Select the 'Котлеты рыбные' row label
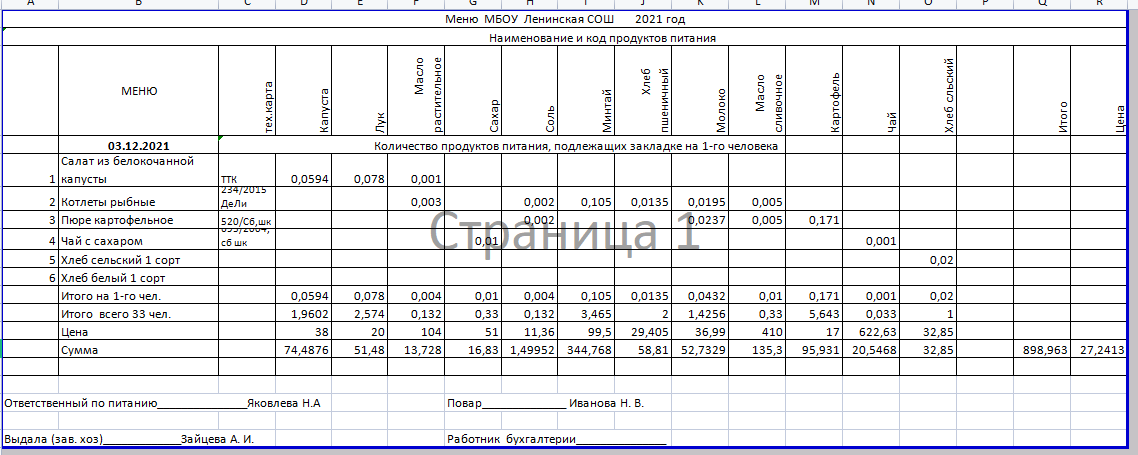 (x=103, y=202)
